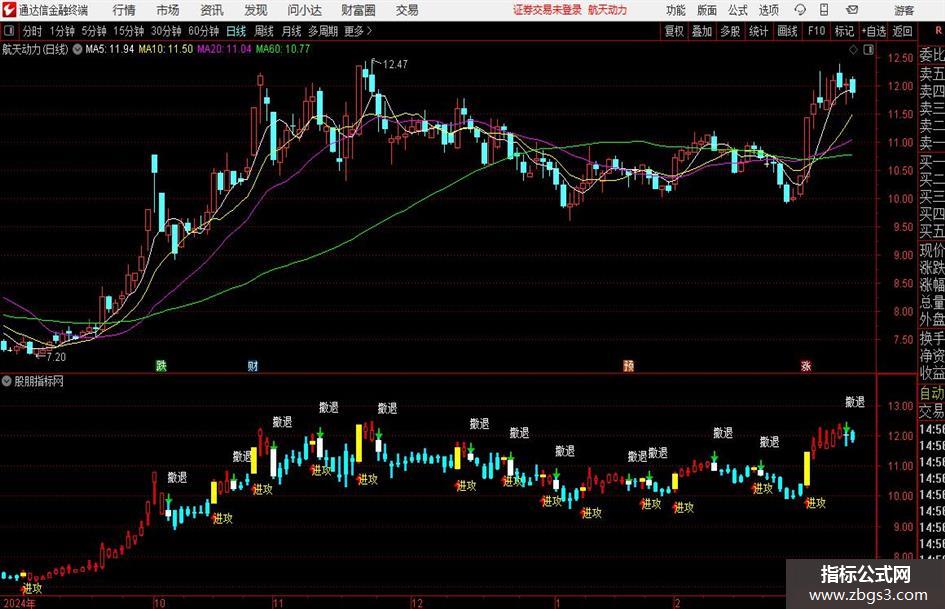Open the 交易 menu
This screenshot has width=945, height=609.
pos(407,10)
